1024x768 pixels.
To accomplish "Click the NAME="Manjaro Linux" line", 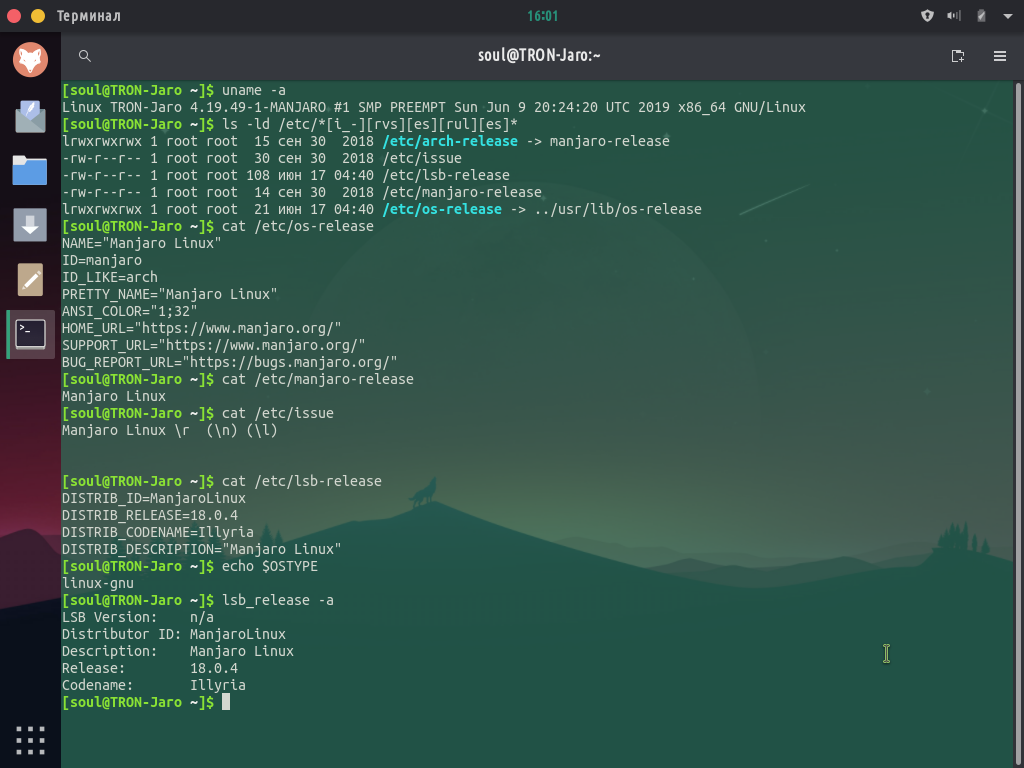I will tap(142, 243).
